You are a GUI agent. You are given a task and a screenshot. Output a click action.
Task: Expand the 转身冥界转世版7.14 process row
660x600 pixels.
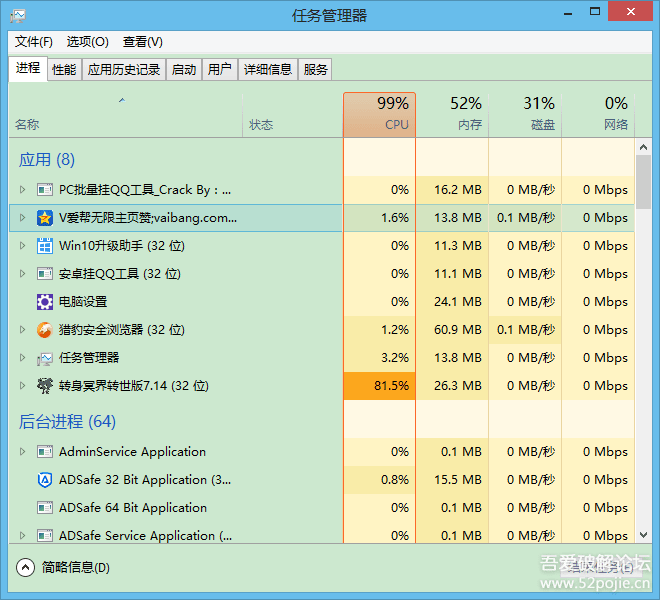coord(22,385)
